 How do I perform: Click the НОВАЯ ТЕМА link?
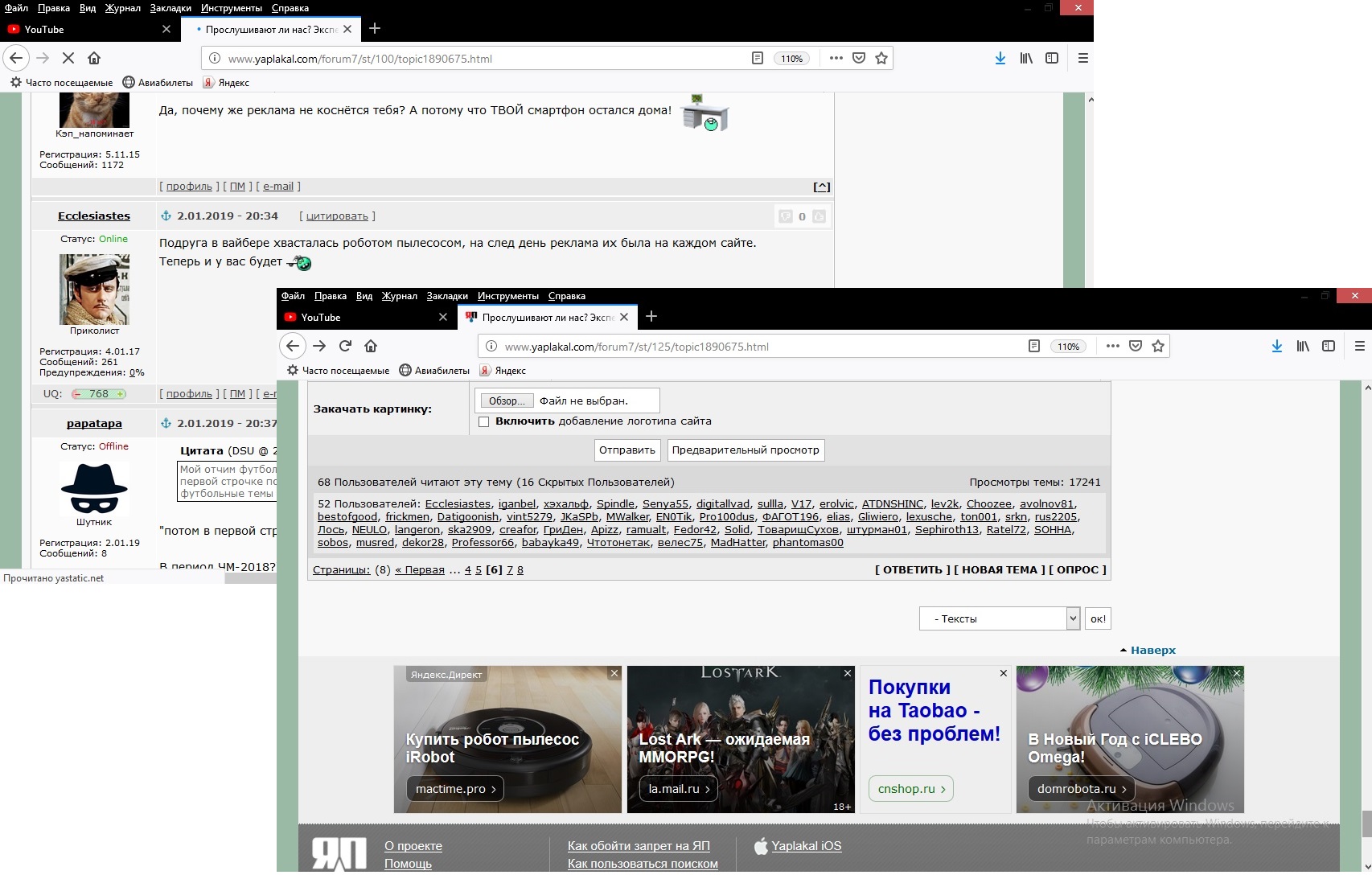(1000, 569)
